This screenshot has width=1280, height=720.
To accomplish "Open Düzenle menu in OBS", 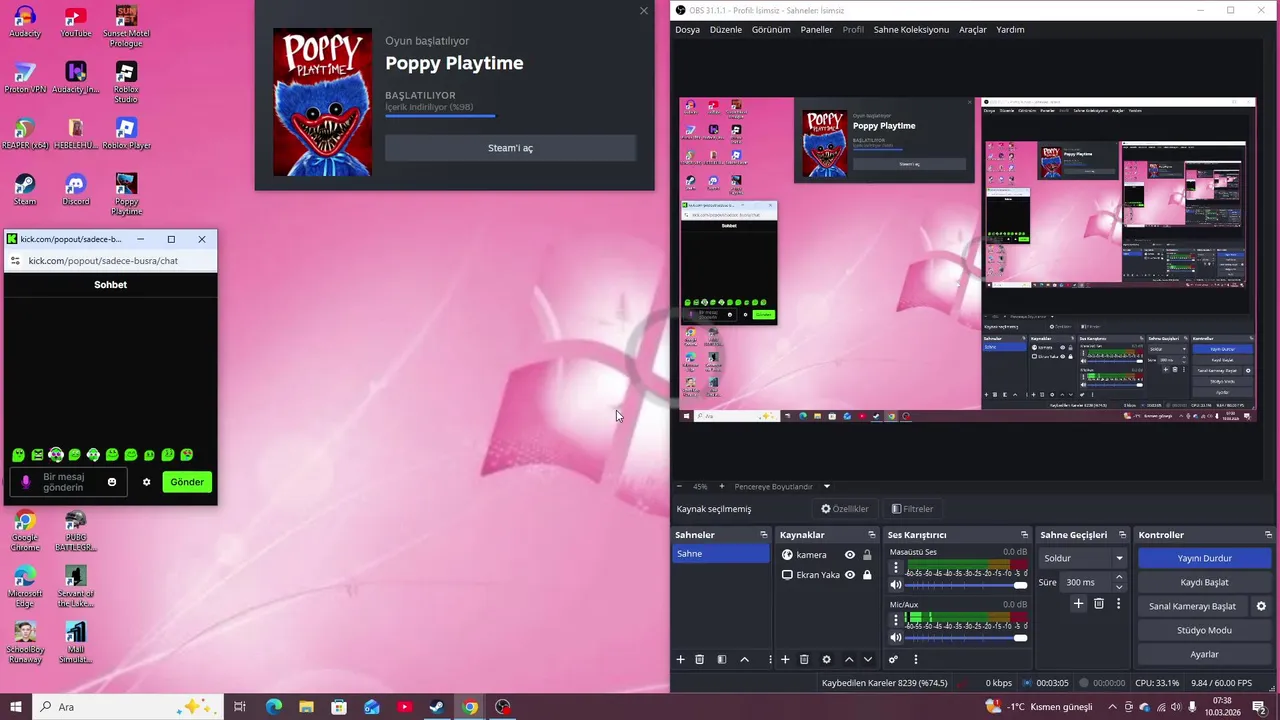I will coord(726,30).
